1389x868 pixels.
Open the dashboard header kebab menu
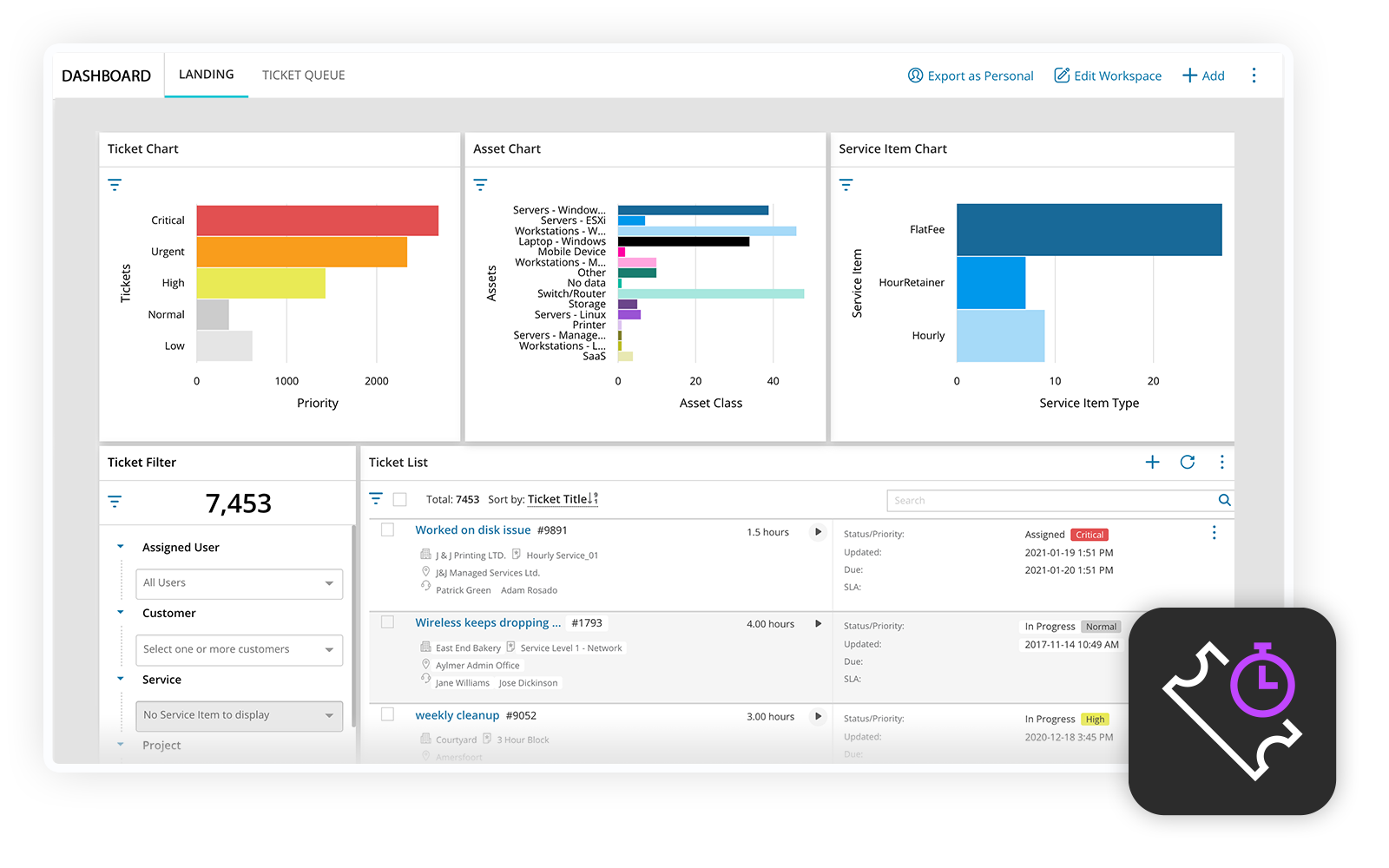tap(1254, 76)
